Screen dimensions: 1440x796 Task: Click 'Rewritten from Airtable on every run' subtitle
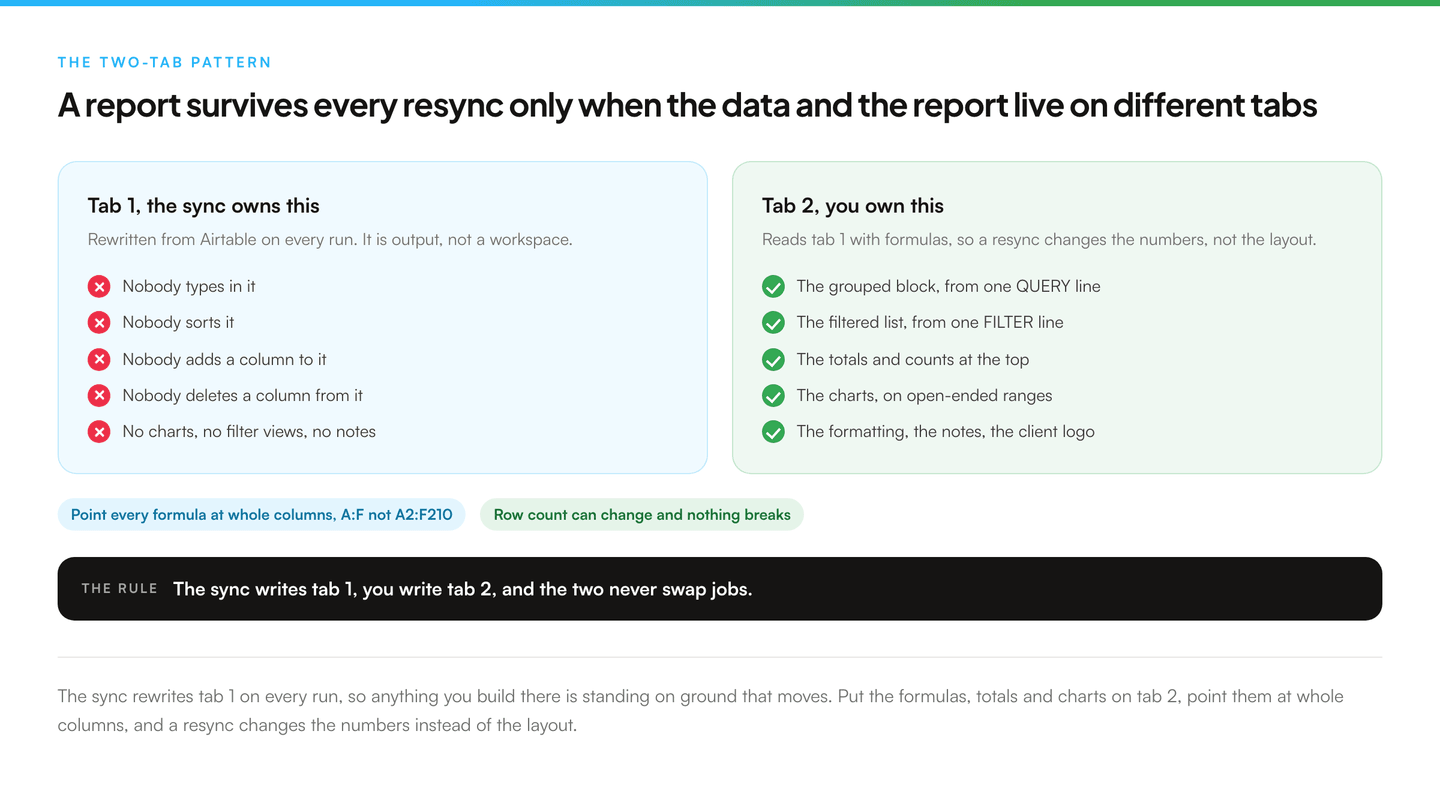click(x=330, y=240)
